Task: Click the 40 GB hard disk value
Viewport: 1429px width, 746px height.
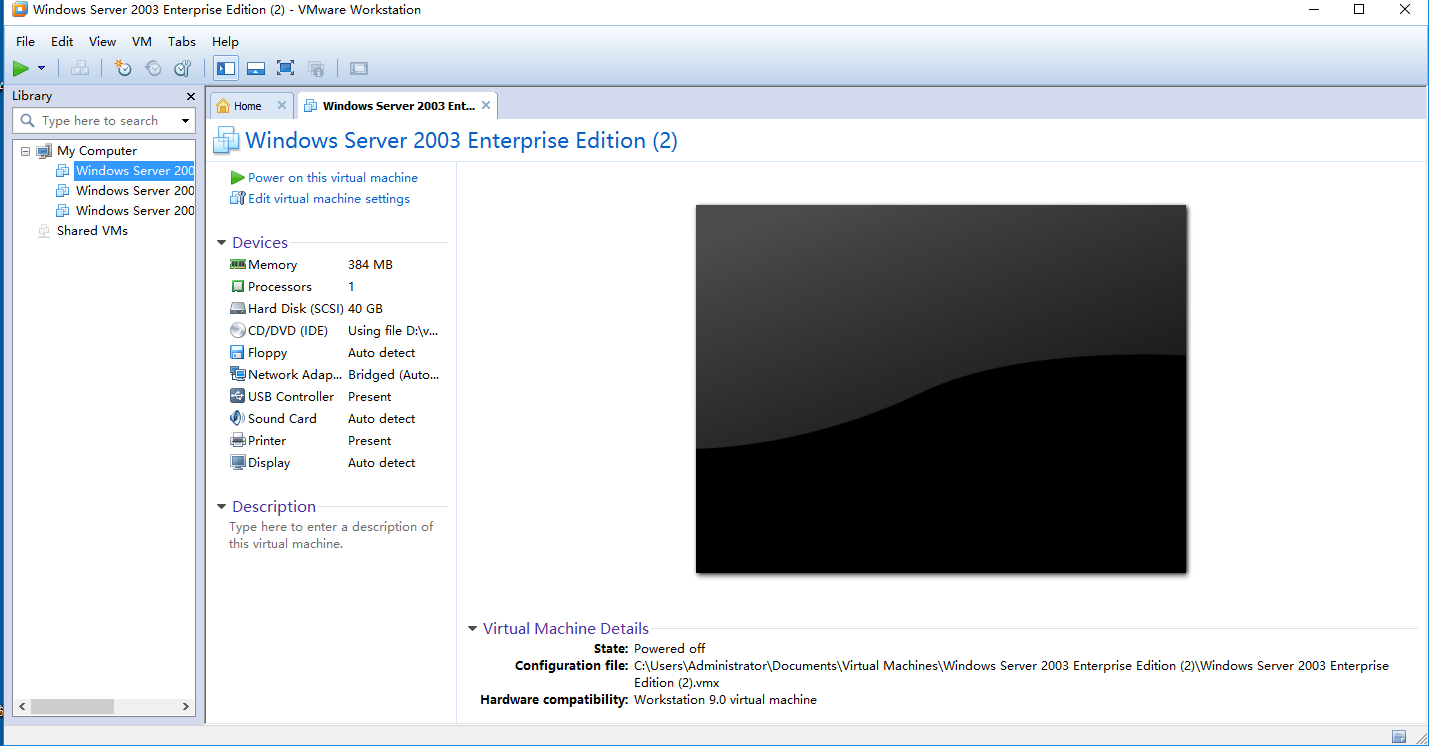Action: [365, 309]
